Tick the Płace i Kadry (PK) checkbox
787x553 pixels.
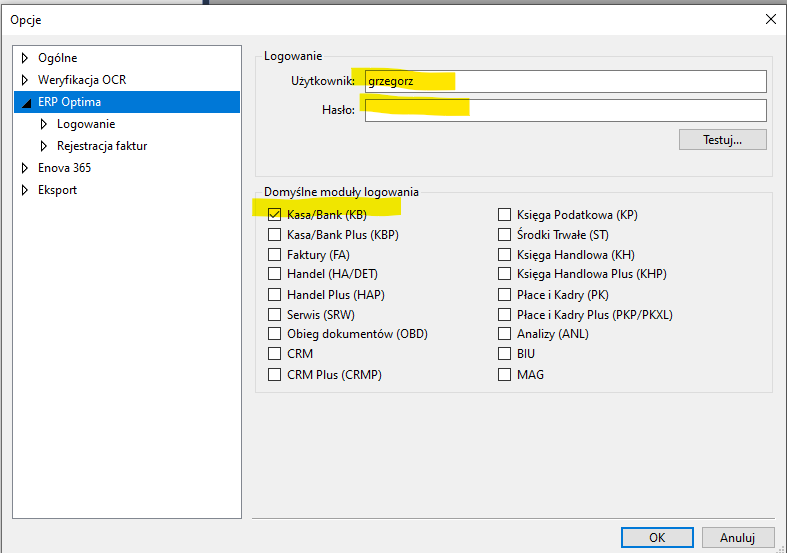point(504,295)
